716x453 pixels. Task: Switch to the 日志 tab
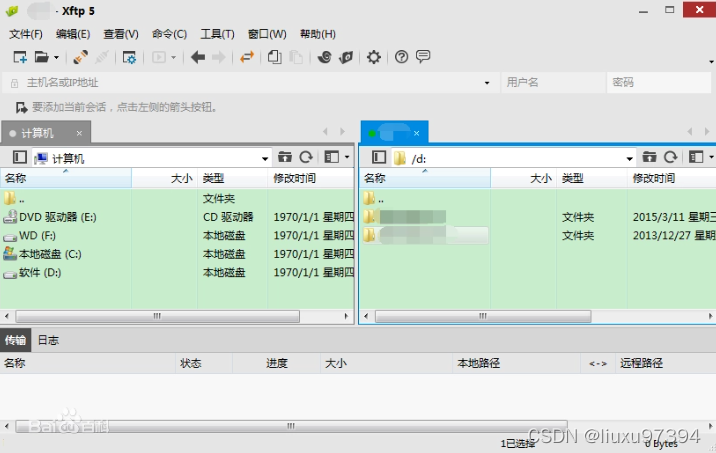48,340
